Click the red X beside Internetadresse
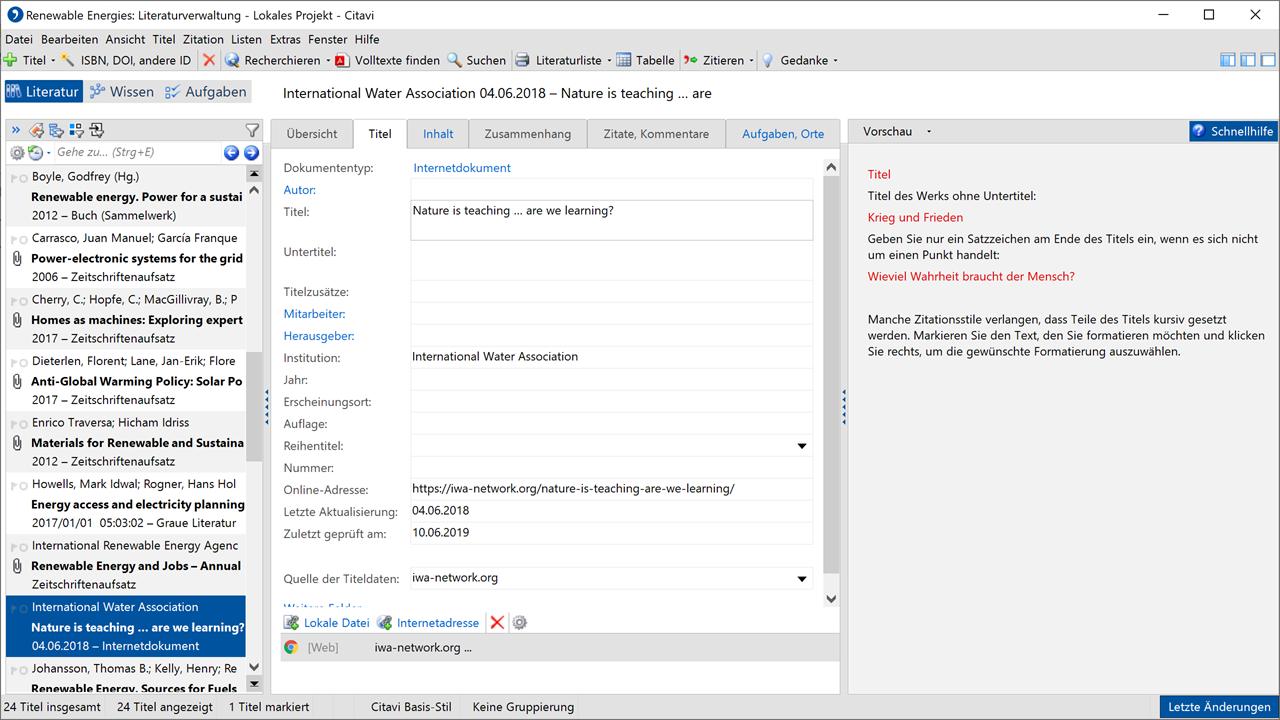The width and height of the screenshot is (1280, 720). pyautogui.click(x=497, y=622)
